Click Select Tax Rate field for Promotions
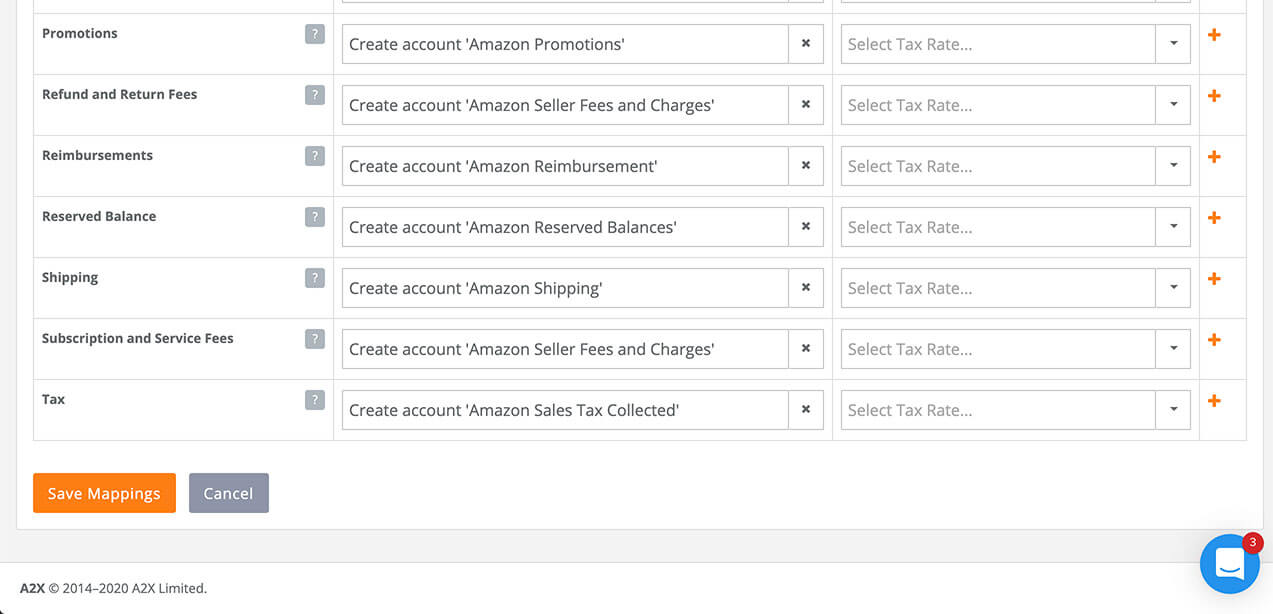The height and width of the screenshot is (614, 1273). point(998,44)
